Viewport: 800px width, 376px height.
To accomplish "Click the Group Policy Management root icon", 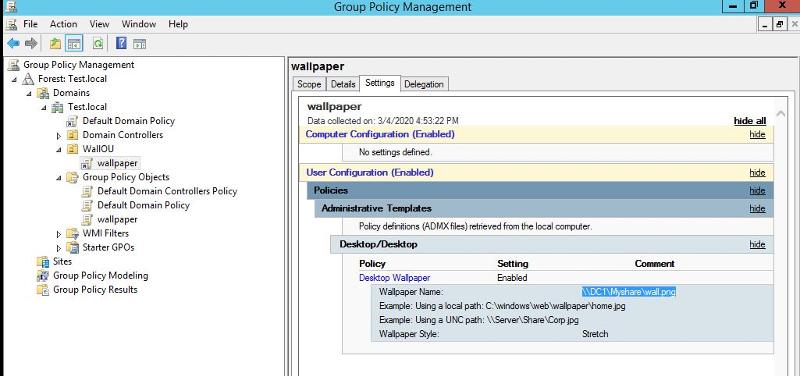I will pos(14,65).
